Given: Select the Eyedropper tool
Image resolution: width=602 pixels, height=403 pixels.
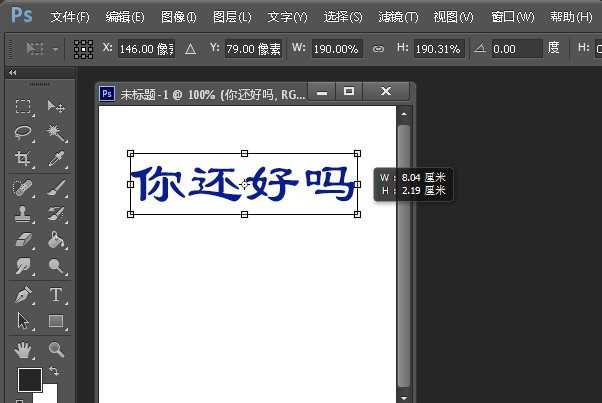Looking at the screenshot, I should (56, 159).
